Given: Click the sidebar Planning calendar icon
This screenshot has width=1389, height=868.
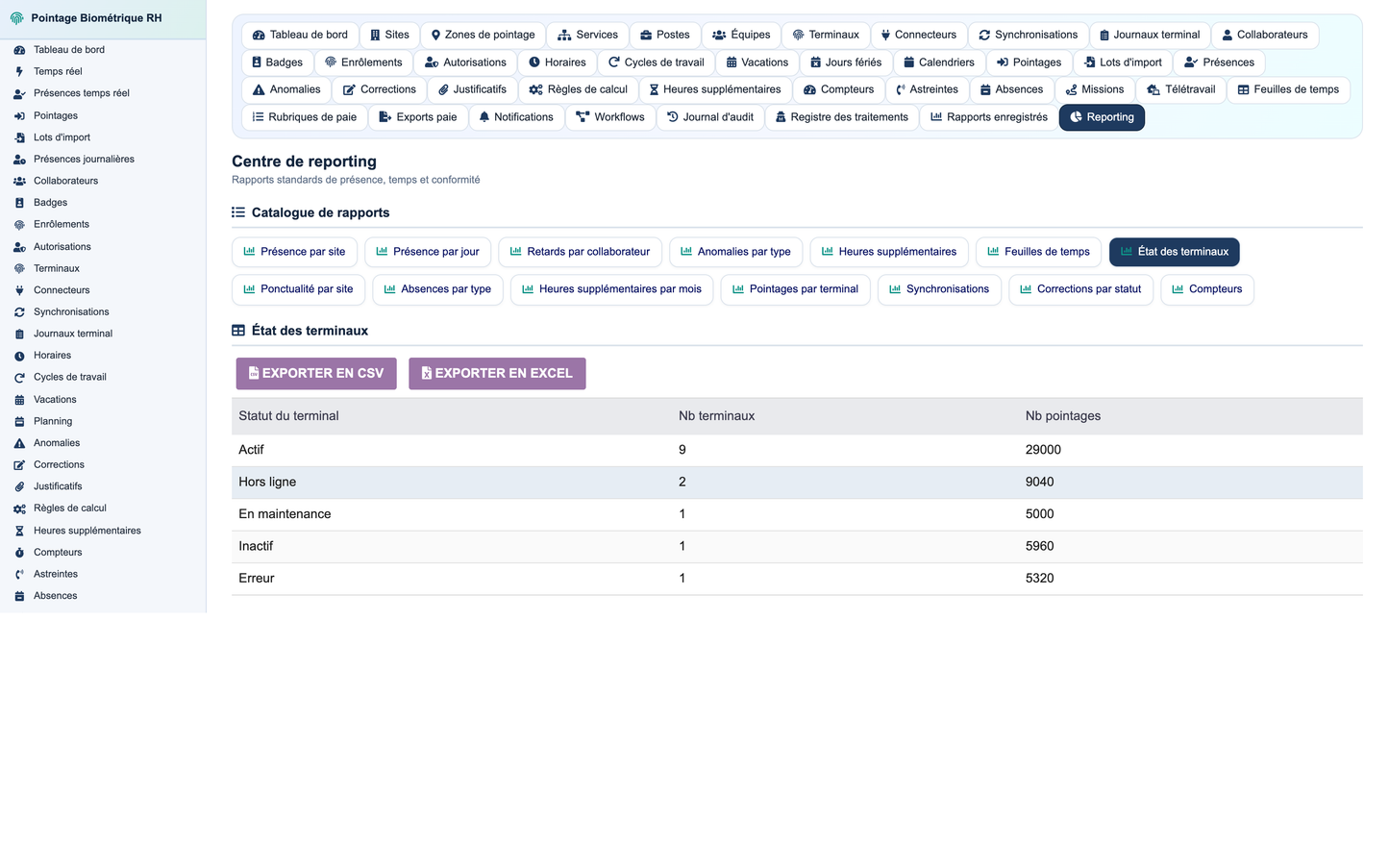Looking at the screenshot, I should pos(19,422).
